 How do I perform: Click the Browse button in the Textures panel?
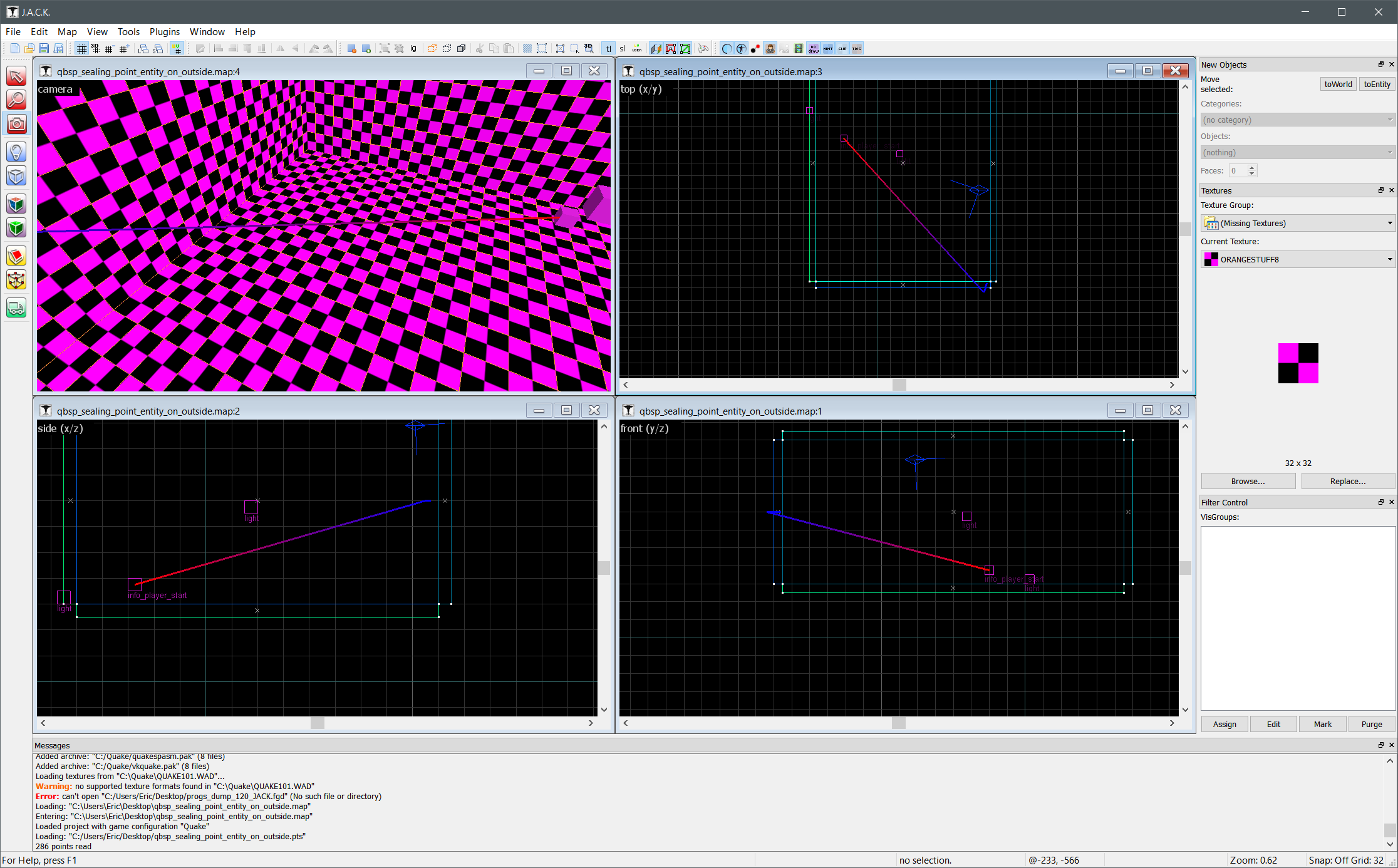click(1247, 481)
